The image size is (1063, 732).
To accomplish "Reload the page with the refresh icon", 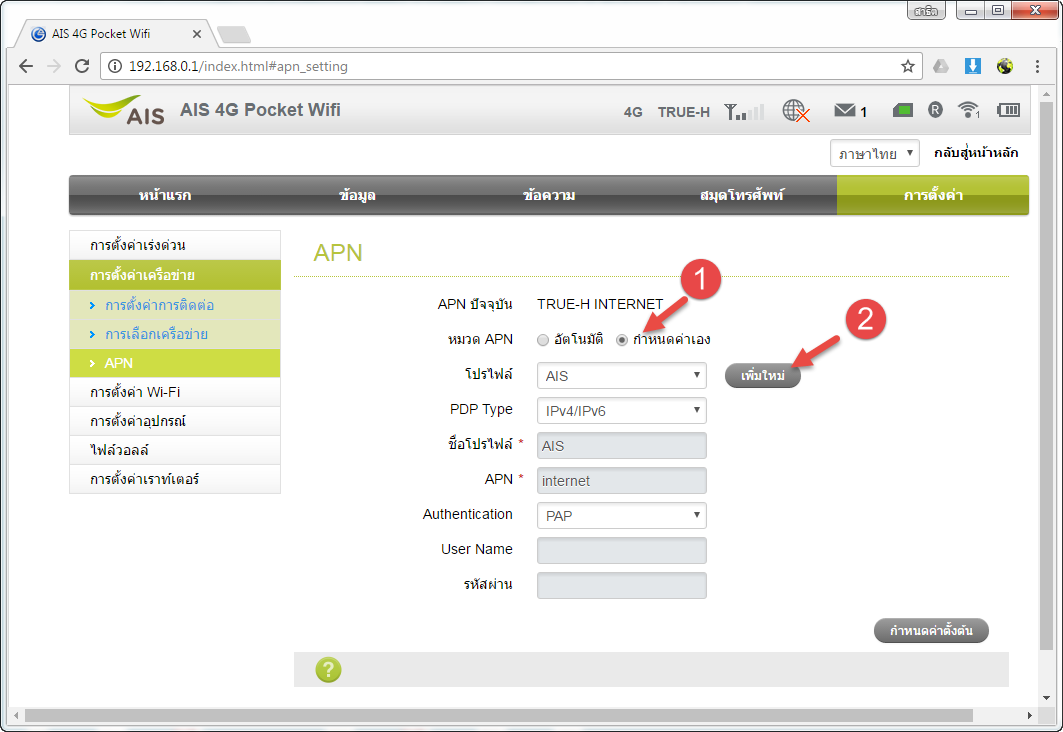I will pyautogui.click(x=82, y=66).
